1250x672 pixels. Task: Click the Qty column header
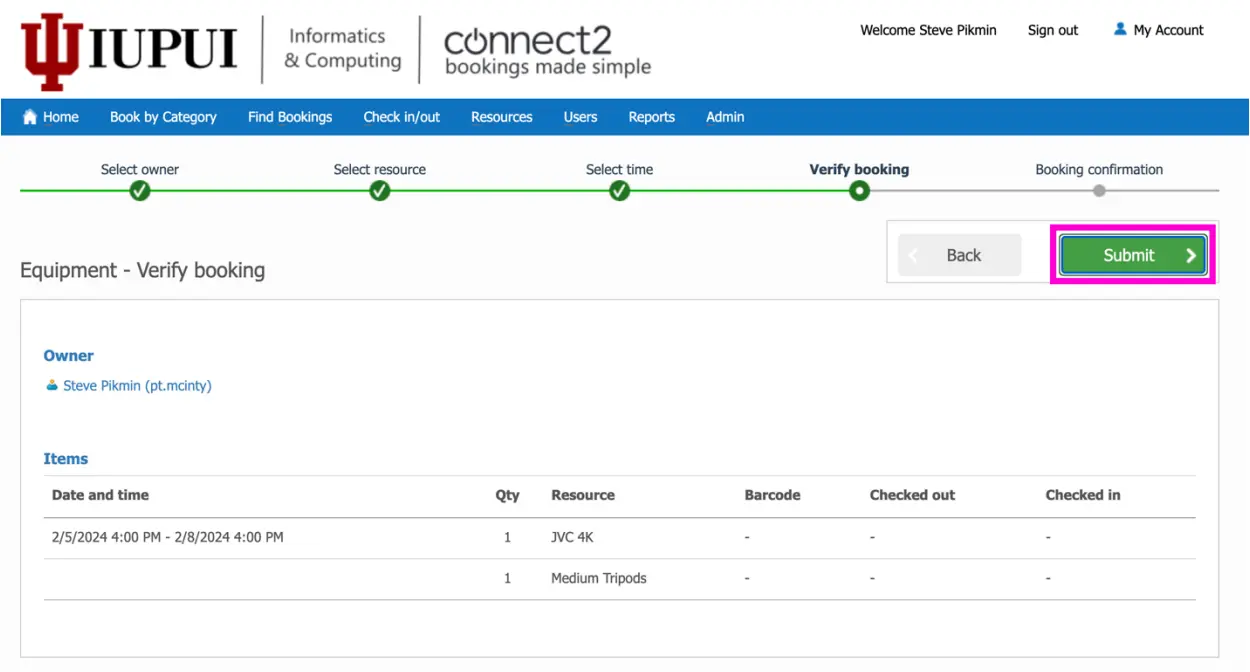(508, 495)
